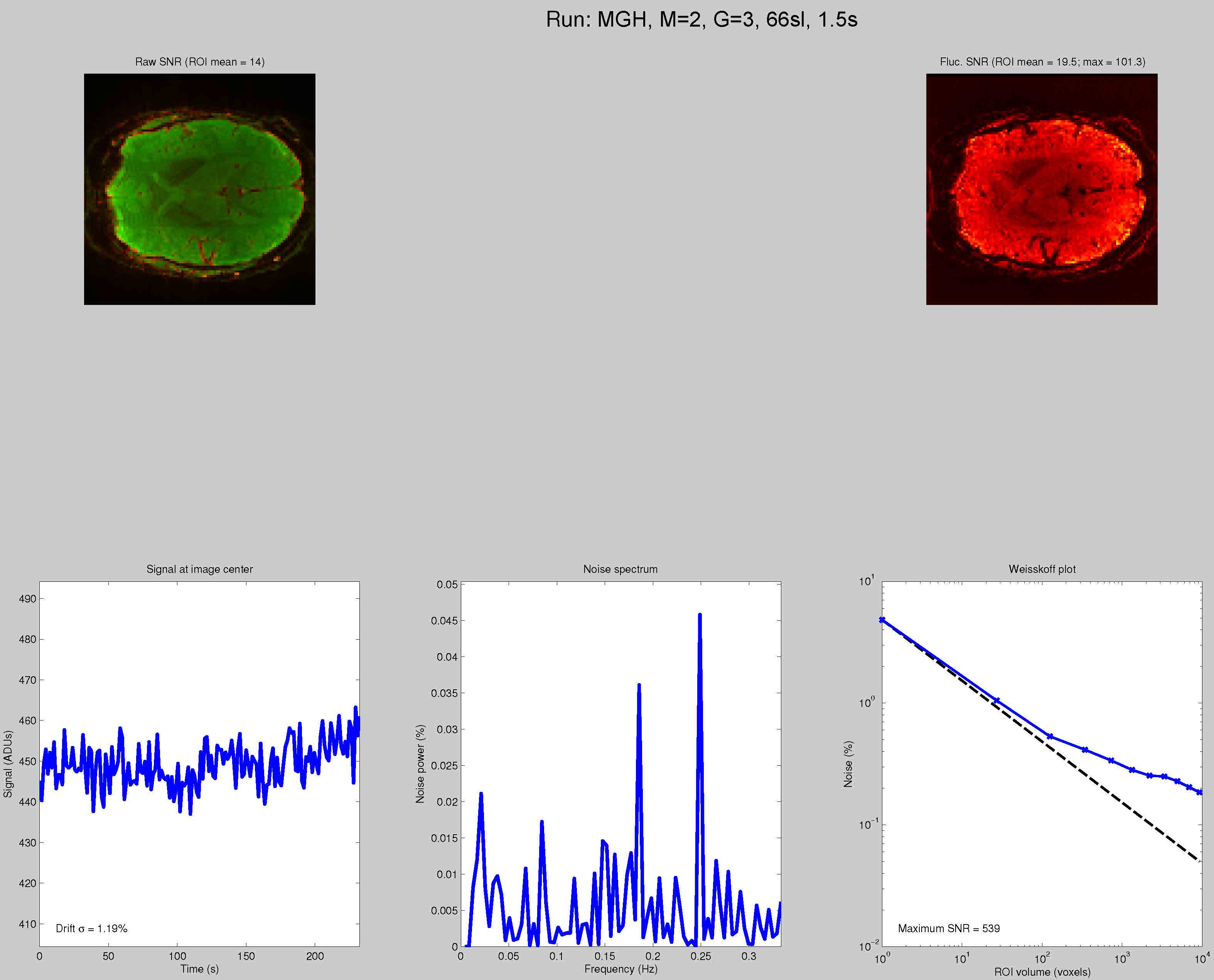Click the 'Drift σ = 1.19%' annotation
This screenshot has width=1214, height=980.
(x=91, y=928)
